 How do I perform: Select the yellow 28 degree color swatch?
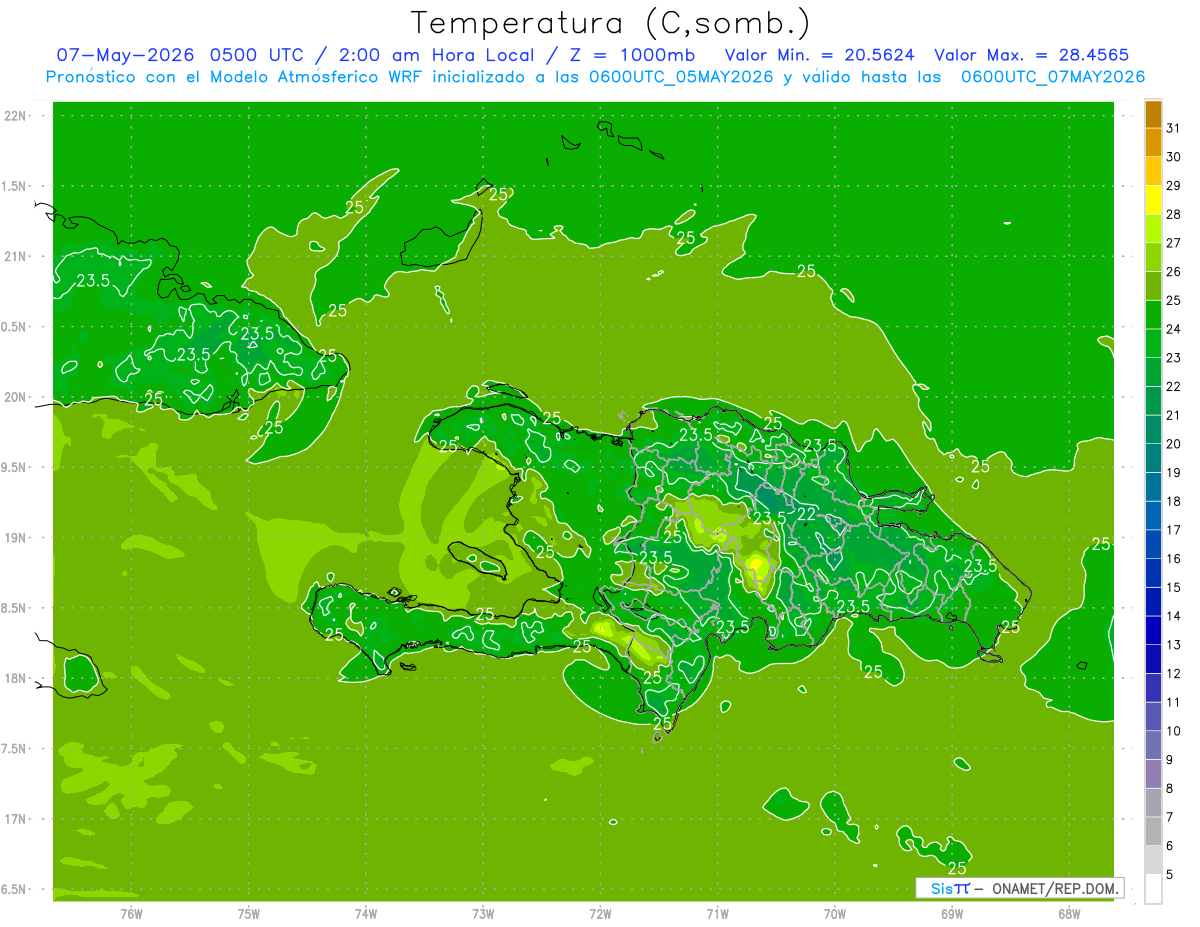click(x=1153, y=200)
